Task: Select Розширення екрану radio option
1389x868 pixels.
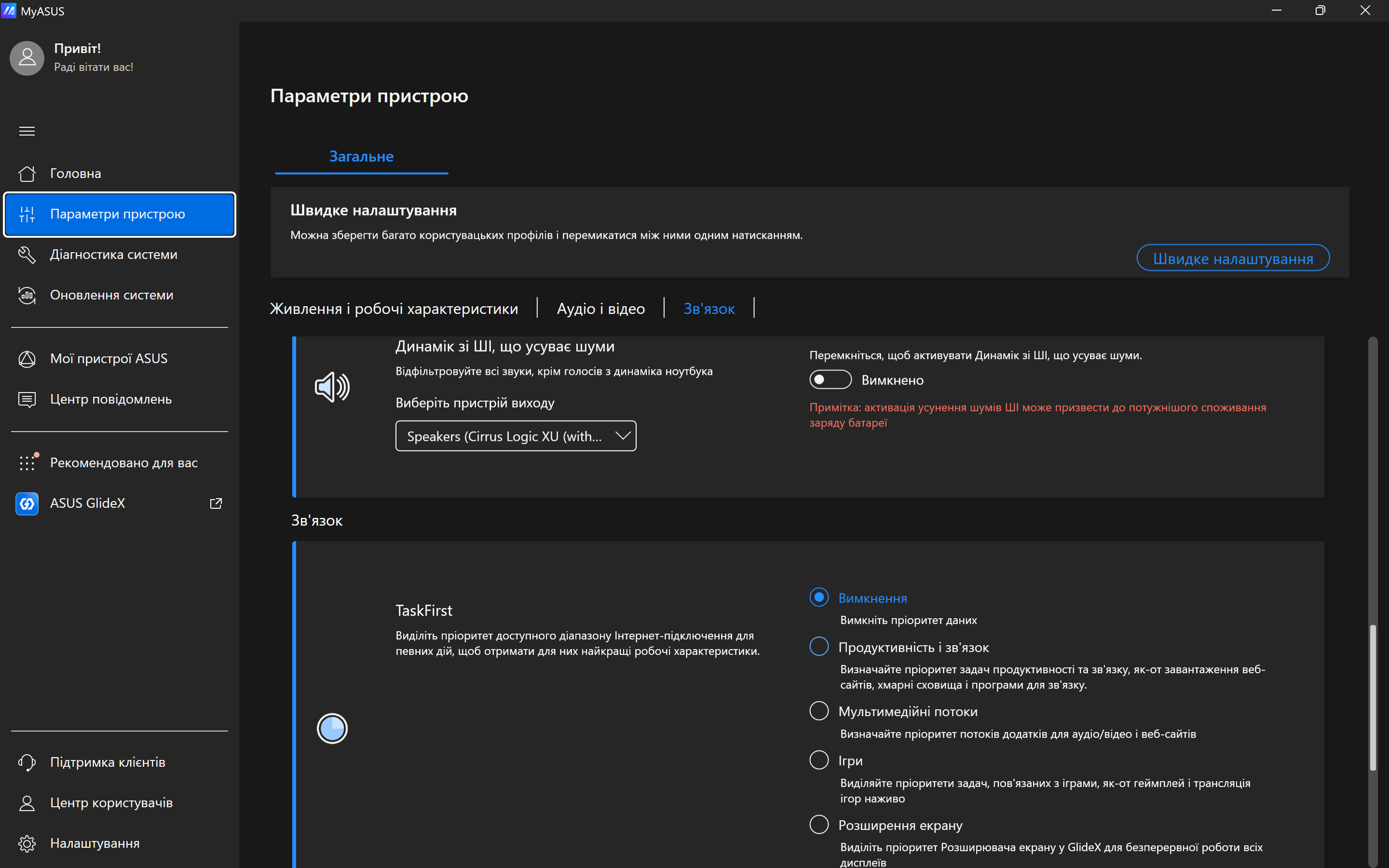Action: [819, 825]
